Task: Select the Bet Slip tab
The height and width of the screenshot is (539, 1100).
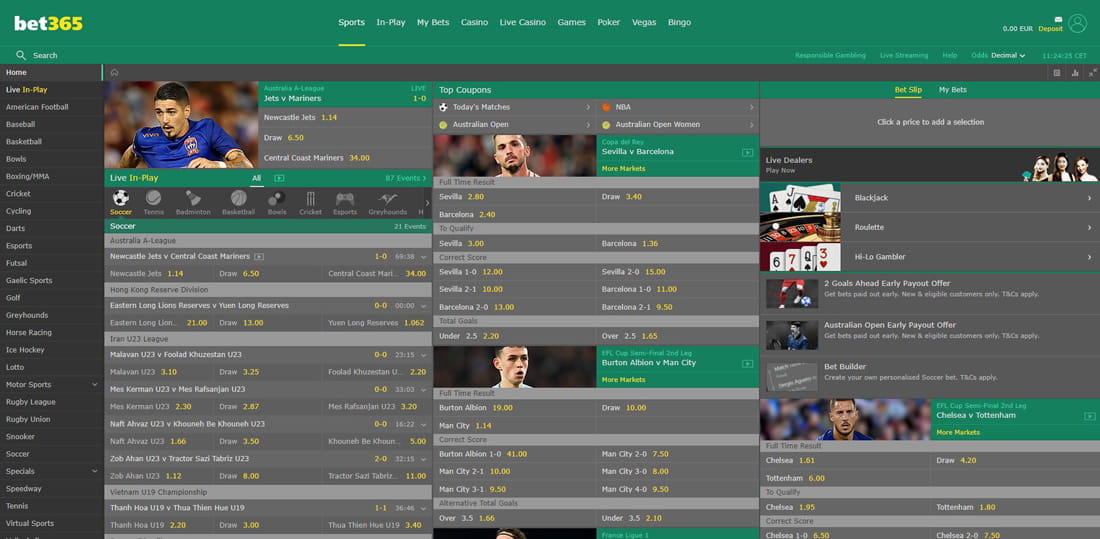Action: [908, 90]
